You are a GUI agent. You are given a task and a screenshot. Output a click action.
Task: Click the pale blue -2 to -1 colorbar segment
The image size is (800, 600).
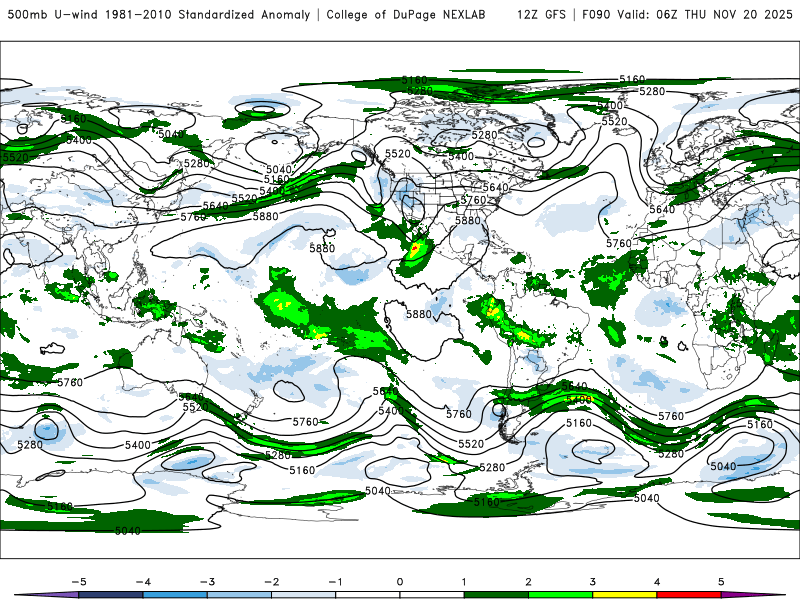[x=304, y=595]
